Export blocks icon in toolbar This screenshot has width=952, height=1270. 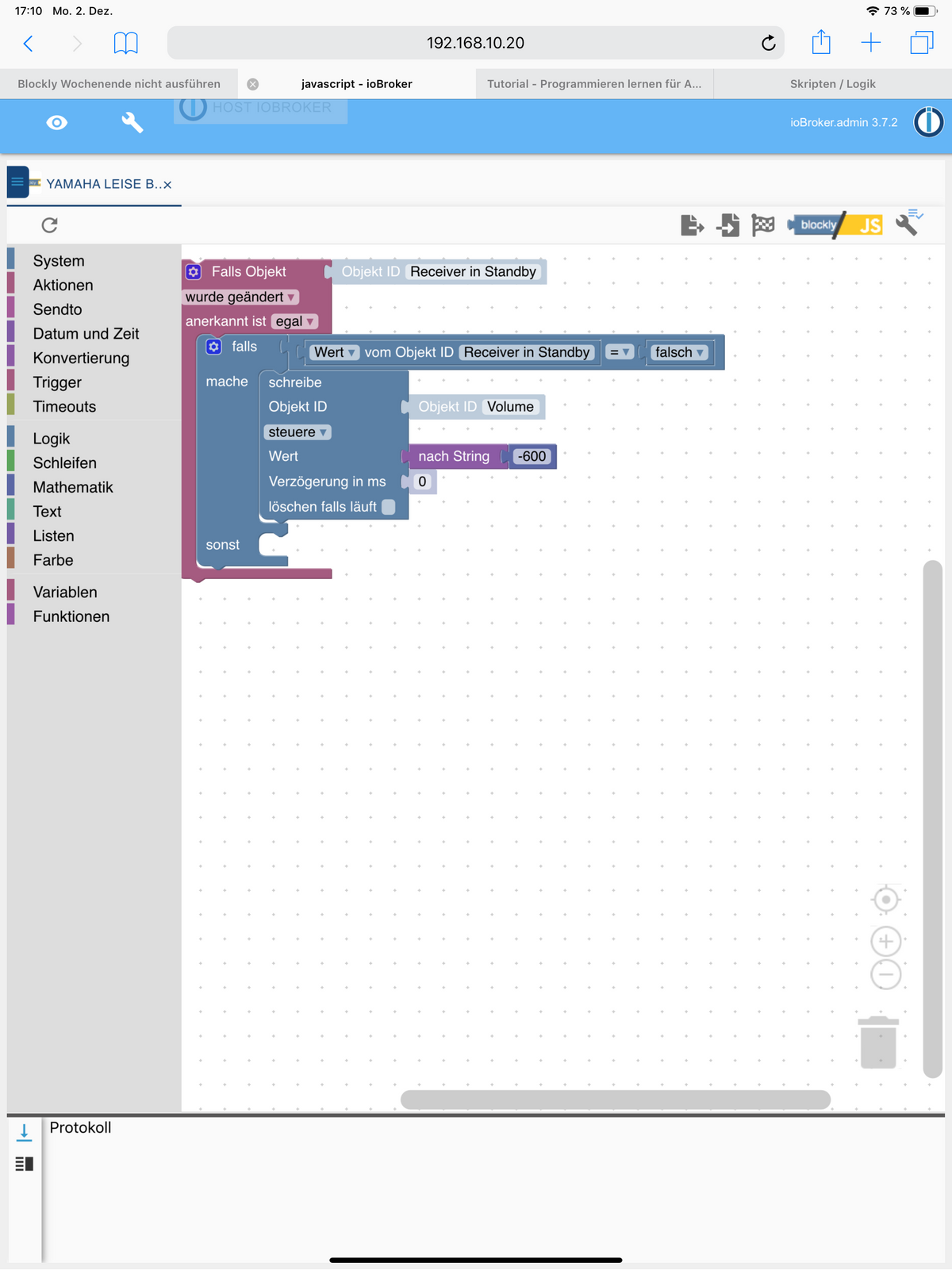point(693,225)
